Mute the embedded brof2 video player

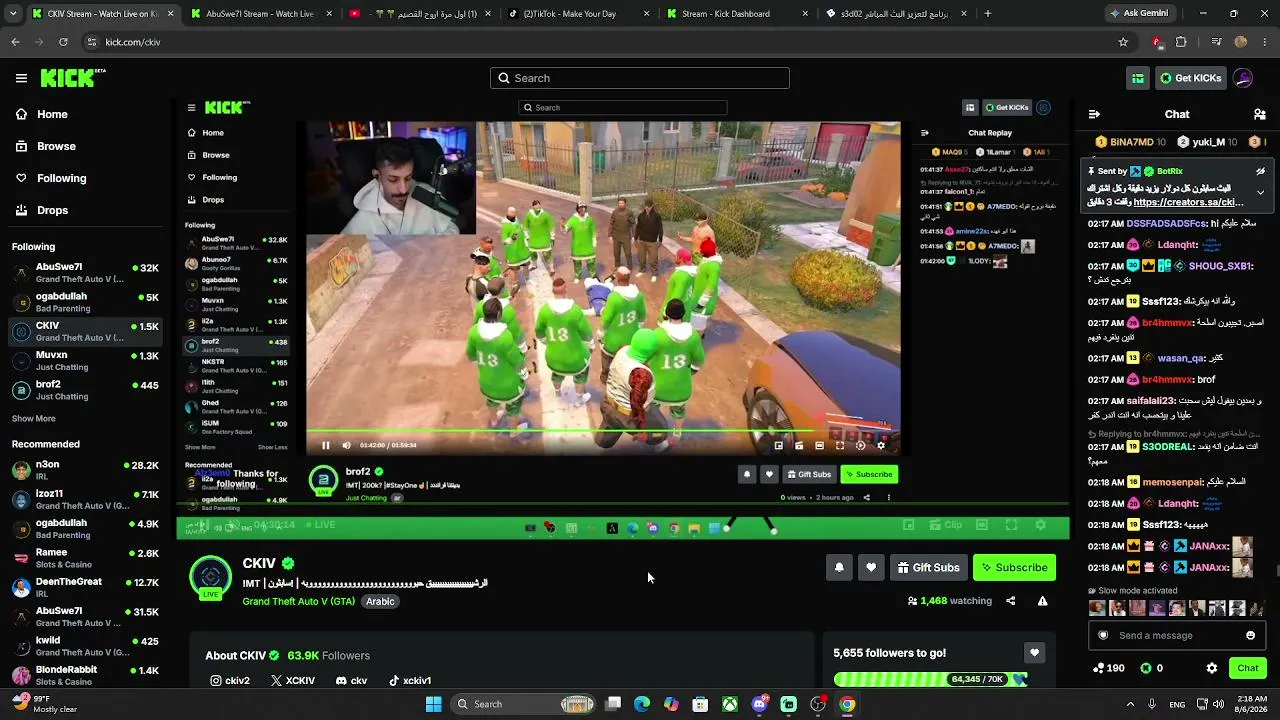click(346, 446)
